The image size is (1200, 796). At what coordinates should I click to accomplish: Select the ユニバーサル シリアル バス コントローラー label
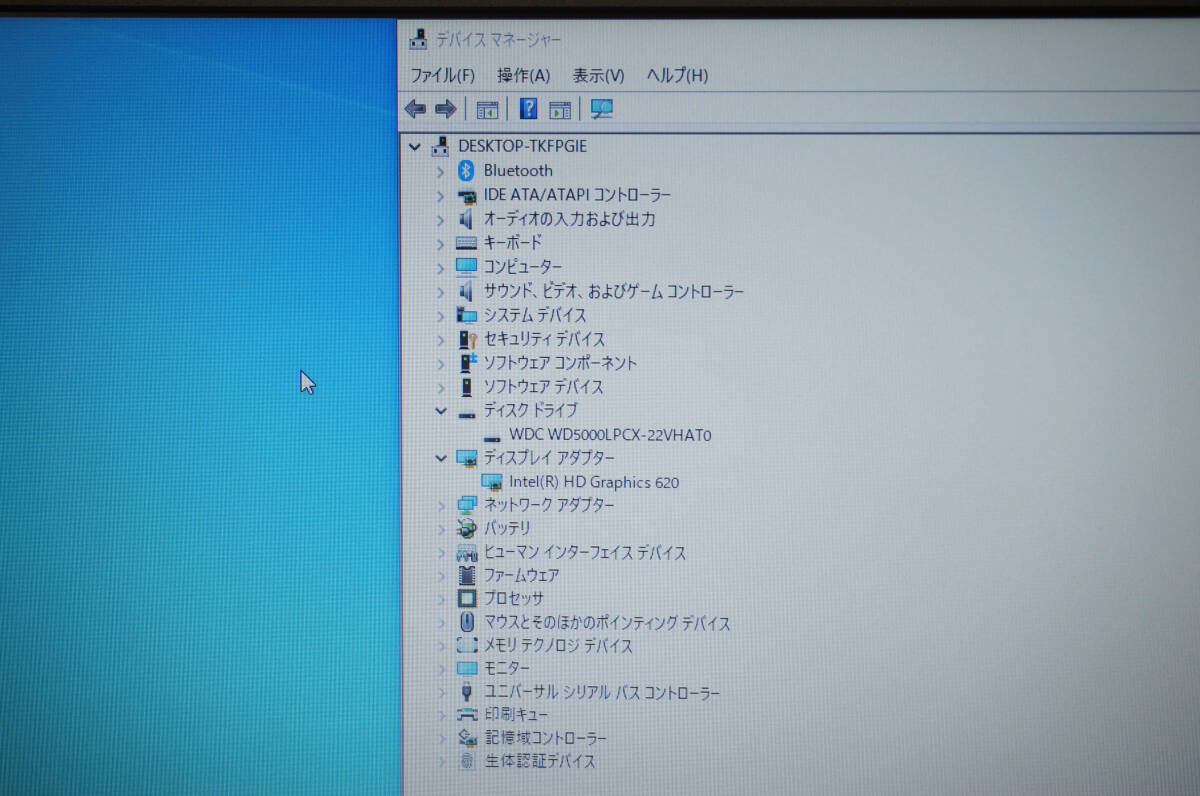[602, 692]
